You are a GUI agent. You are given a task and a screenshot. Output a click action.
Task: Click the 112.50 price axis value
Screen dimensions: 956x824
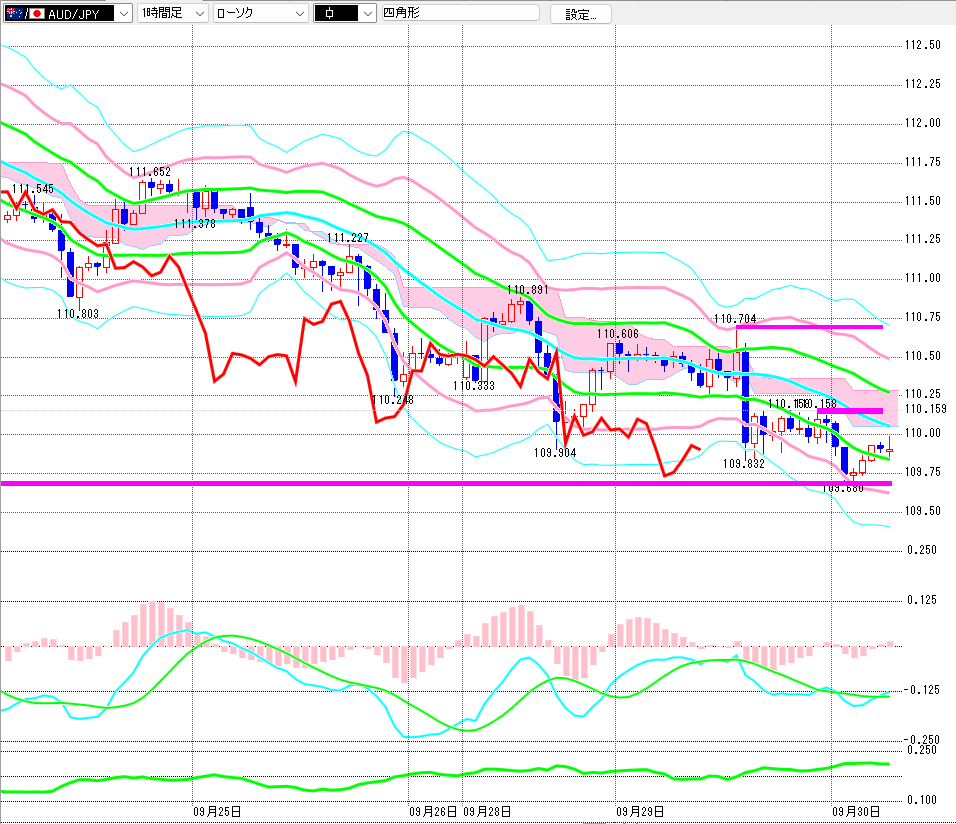coord(923,45)
